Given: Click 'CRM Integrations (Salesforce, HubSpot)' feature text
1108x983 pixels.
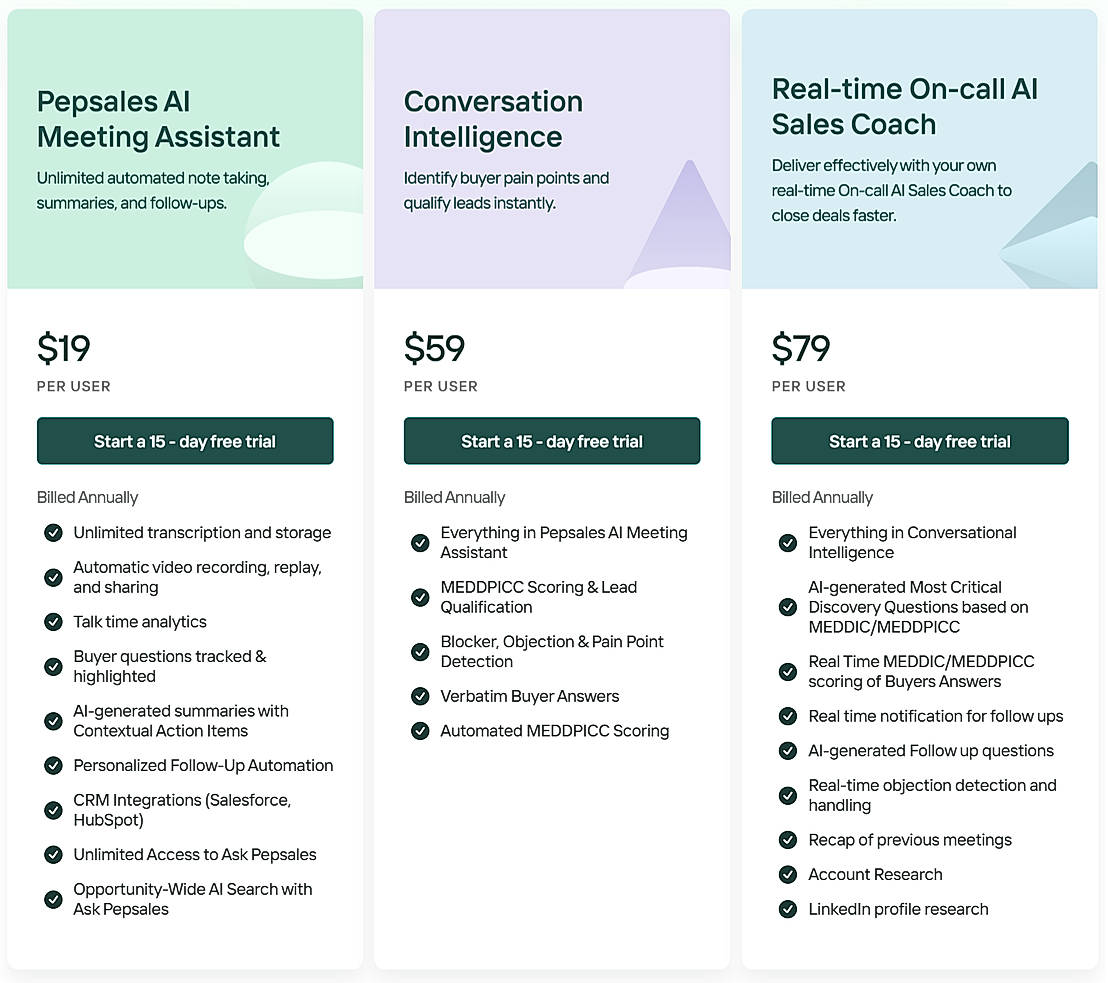Looking at the screenshot, I should point(182,810).
